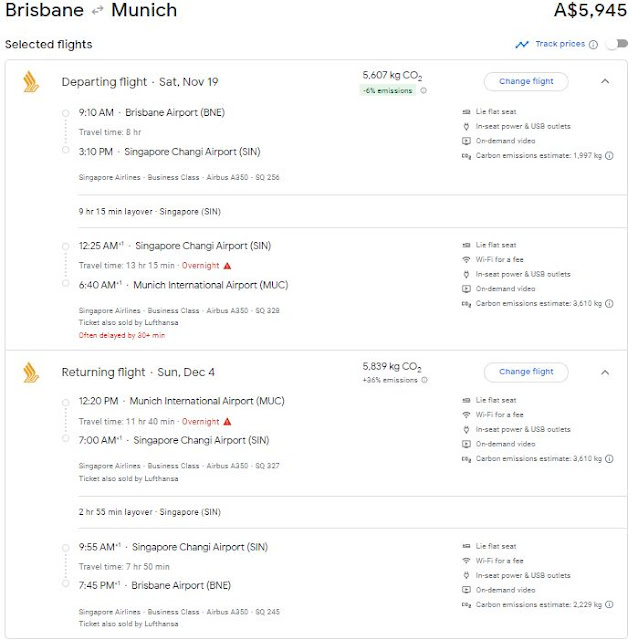Click 'Returning flight · Sun, Dec 4' header
This screenshot has height=640, width=638.
(x=138, y=372)
